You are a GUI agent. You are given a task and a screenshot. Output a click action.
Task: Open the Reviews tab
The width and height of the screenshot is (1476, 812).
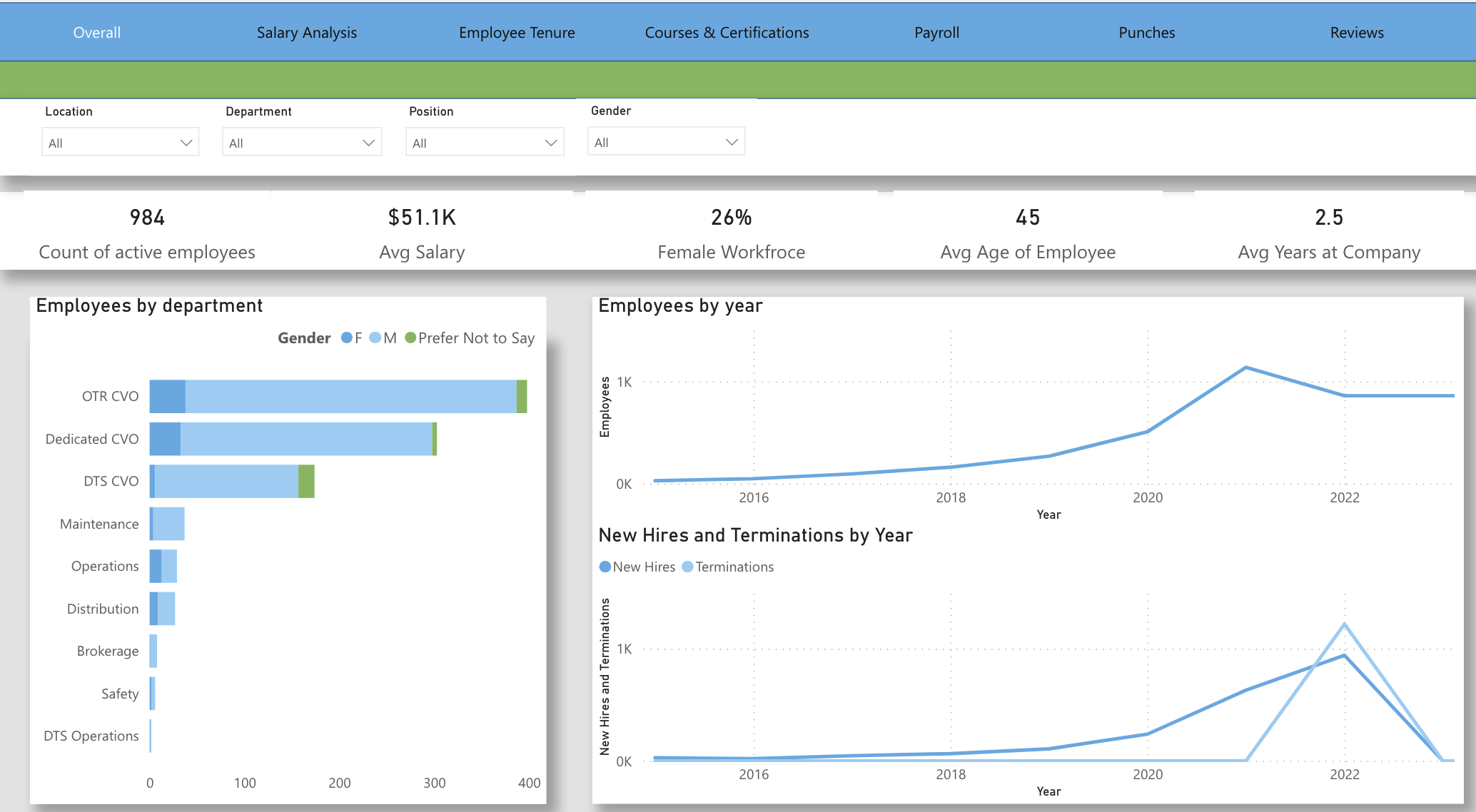tap(1356, 33)
